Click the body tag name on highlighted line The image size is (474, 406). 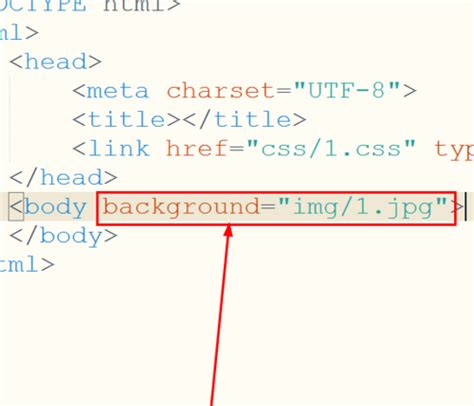[56, 207]
